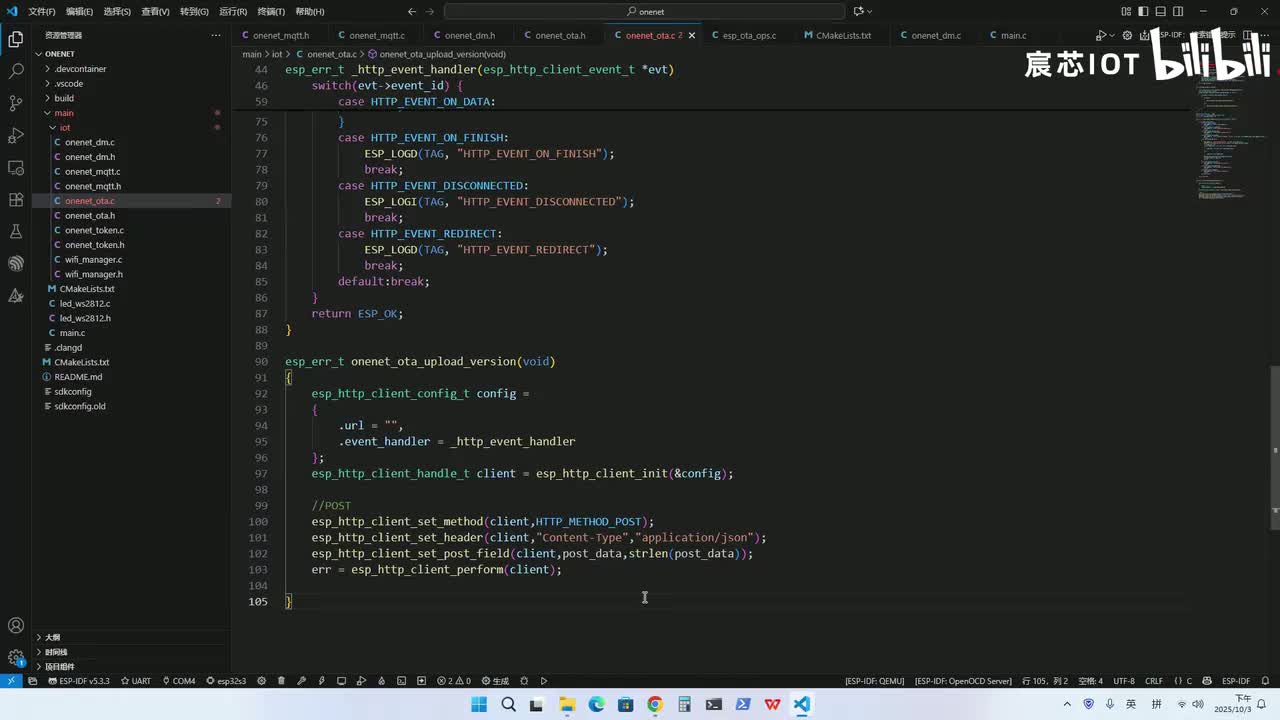Select the COM4 port in status bar
The width and height of the screenshot is (1280, 720).
point(178,681)
